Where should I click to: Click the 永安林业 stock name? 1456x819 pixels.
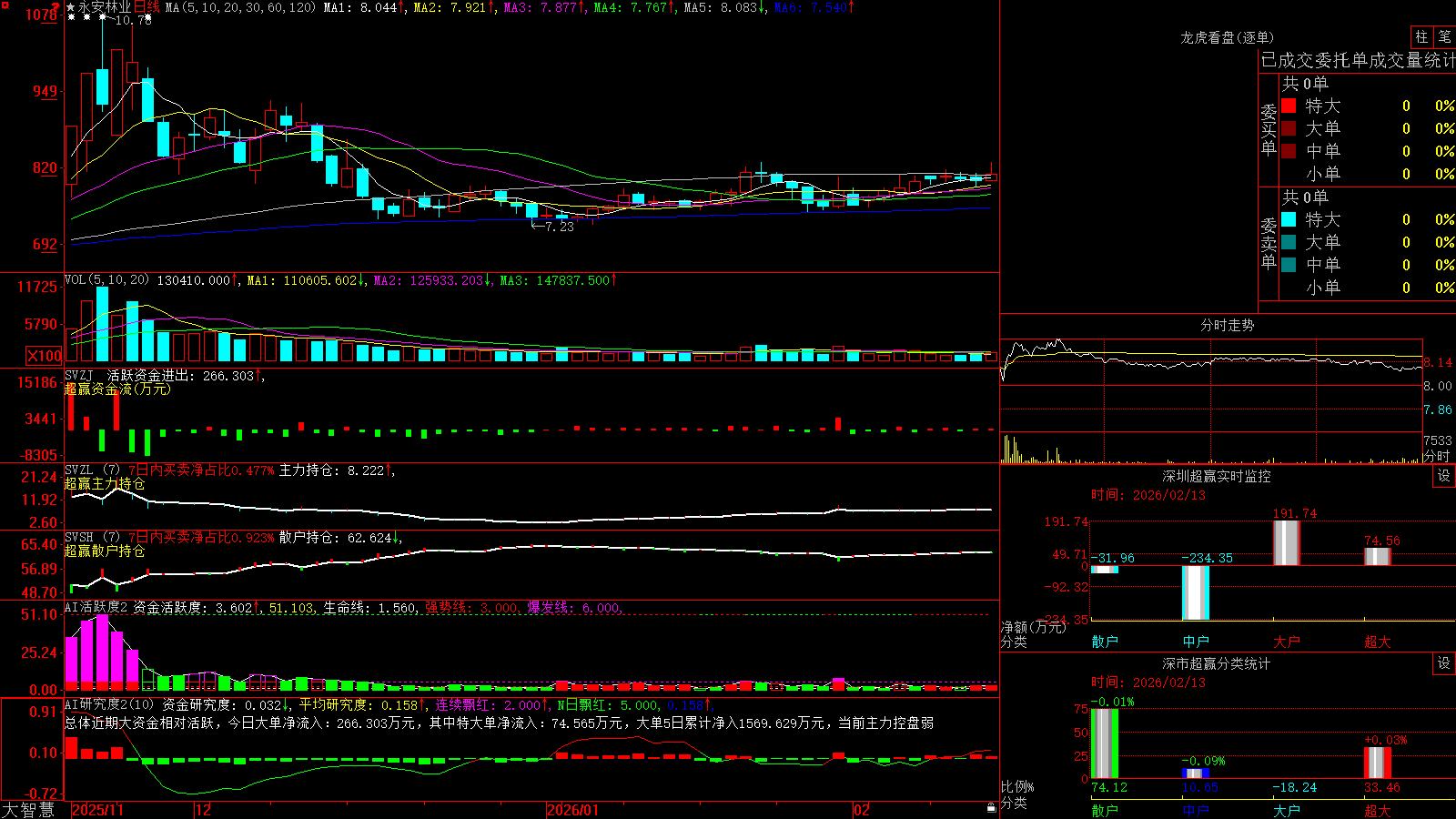point(105,7)
